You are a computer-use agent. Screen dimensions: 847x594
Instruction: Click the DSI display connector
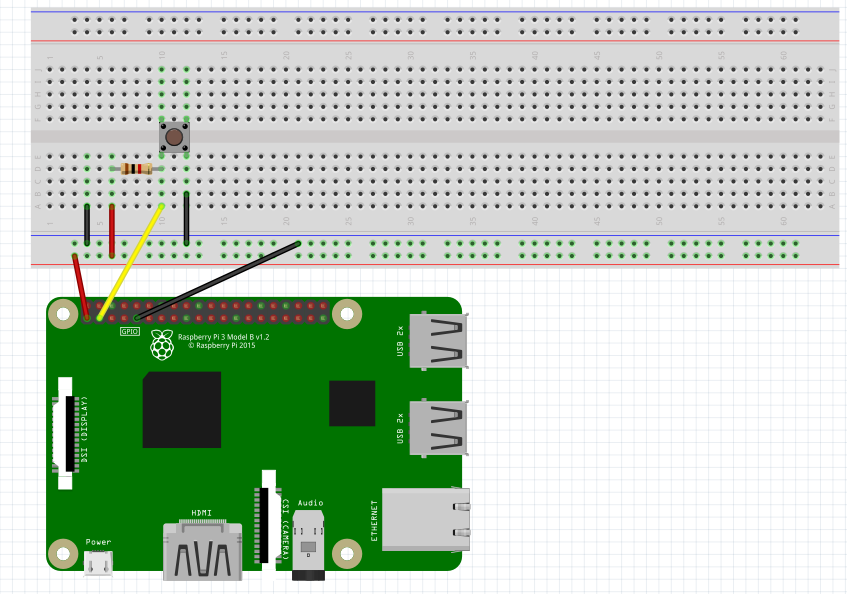pyautogui.click(x=67, y=433)
